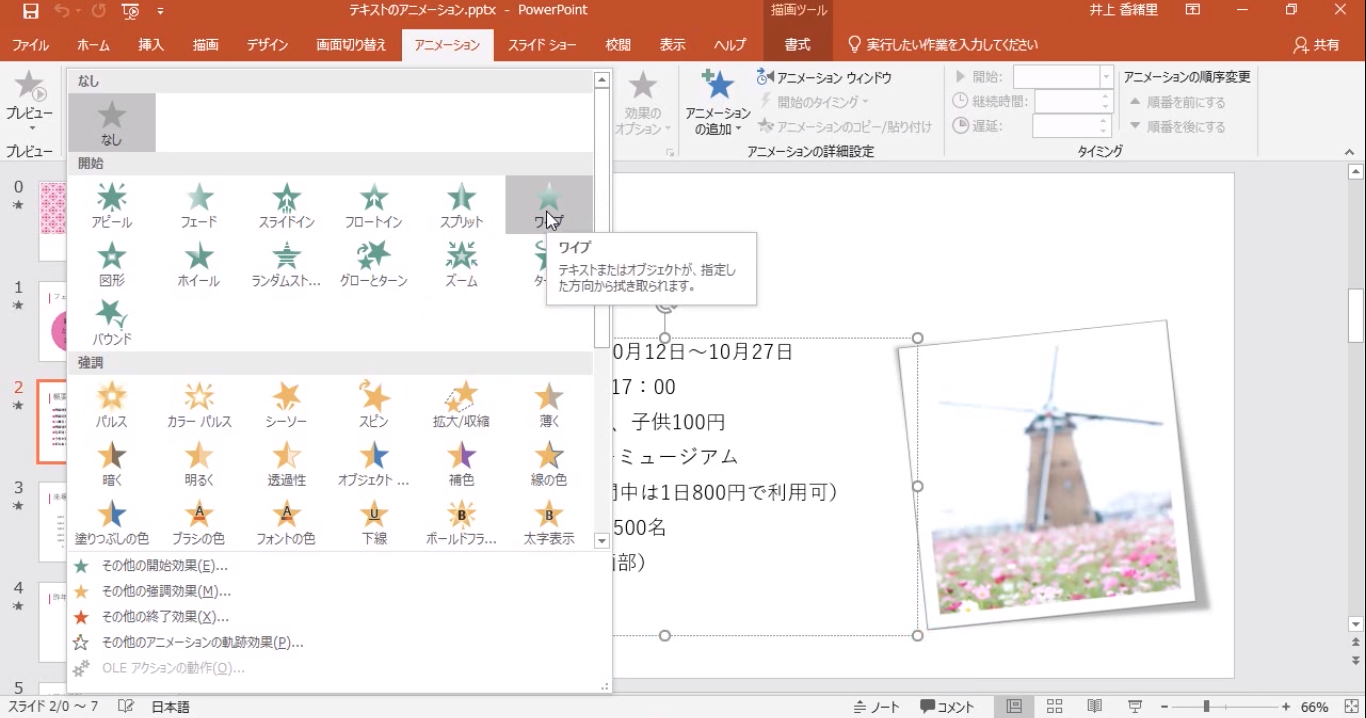This screenshot has width=1366, height=718.
Task: Click the 実行したい作業を入力してください search box
Action: pos(943,45)
